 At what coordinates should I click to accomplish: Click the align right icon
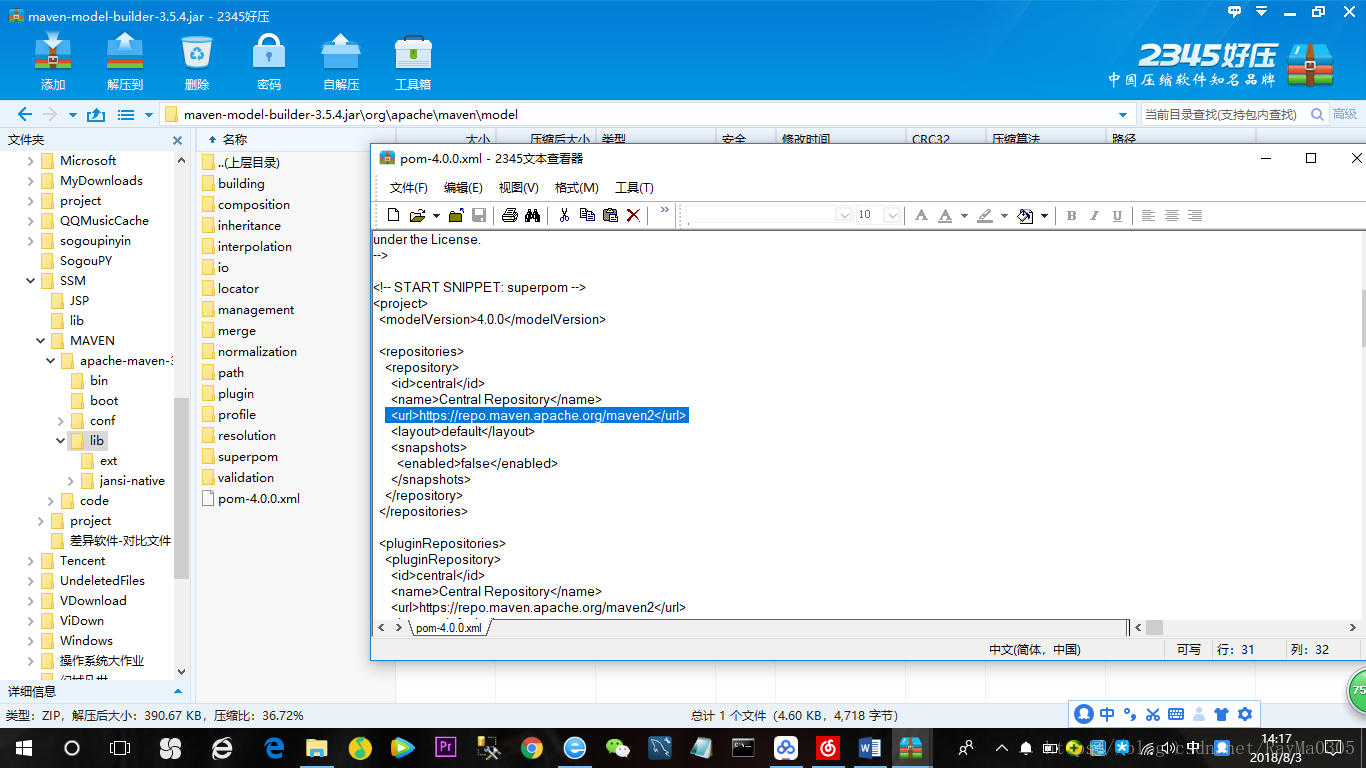pos(1194,215)
